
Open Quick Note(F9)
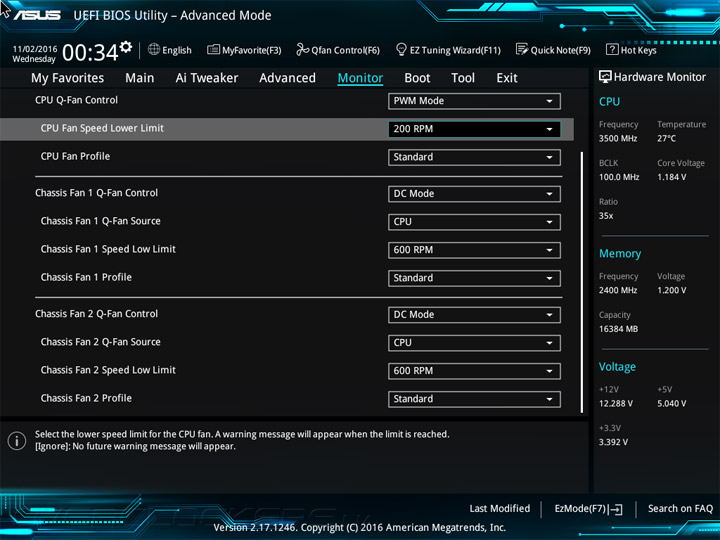(x=553, y=50)
